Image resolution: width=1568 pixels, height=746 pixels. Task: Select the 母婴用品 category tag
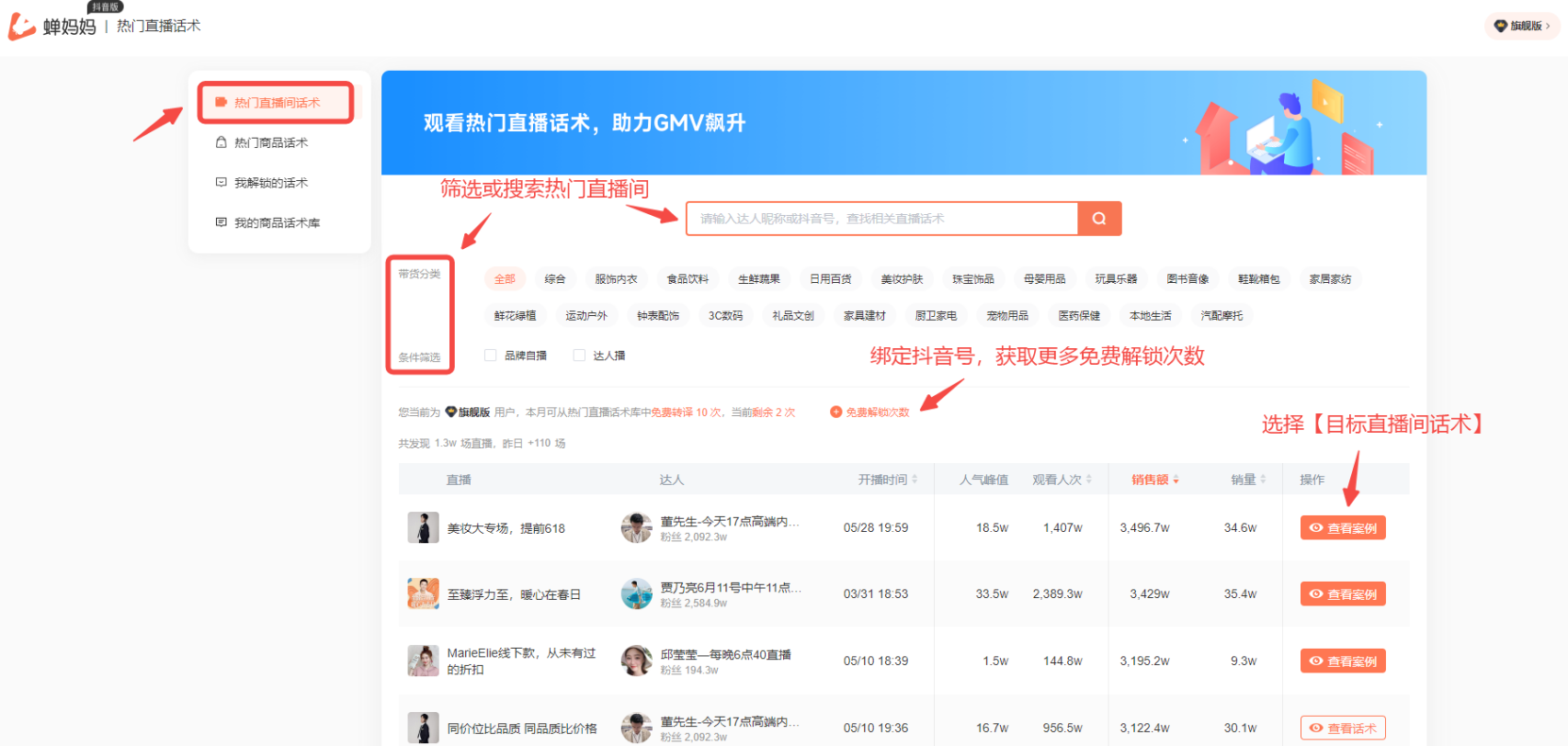pyautogui.click(x=1045, y=278)
